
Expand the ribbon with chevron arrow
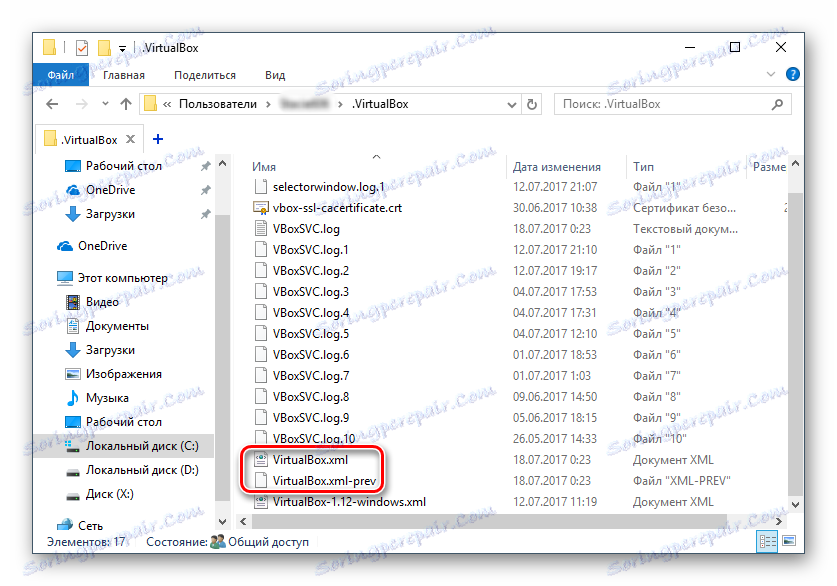pos(770,75)
